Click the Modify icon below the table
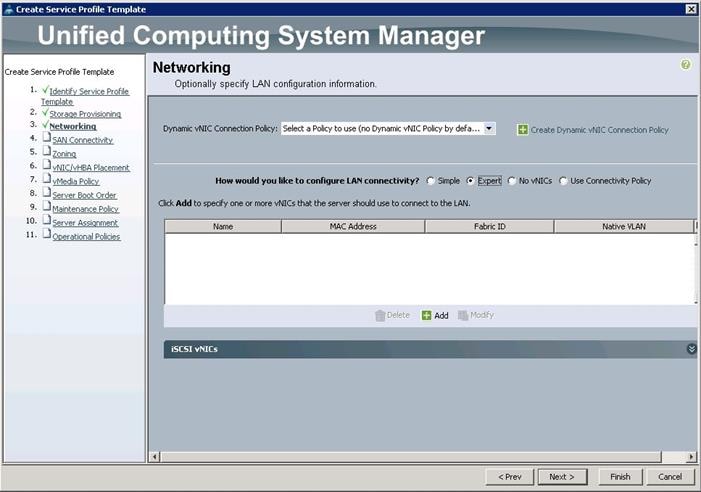Image resolution: width=701 pixels, height=492 pixels. (463, 315)
